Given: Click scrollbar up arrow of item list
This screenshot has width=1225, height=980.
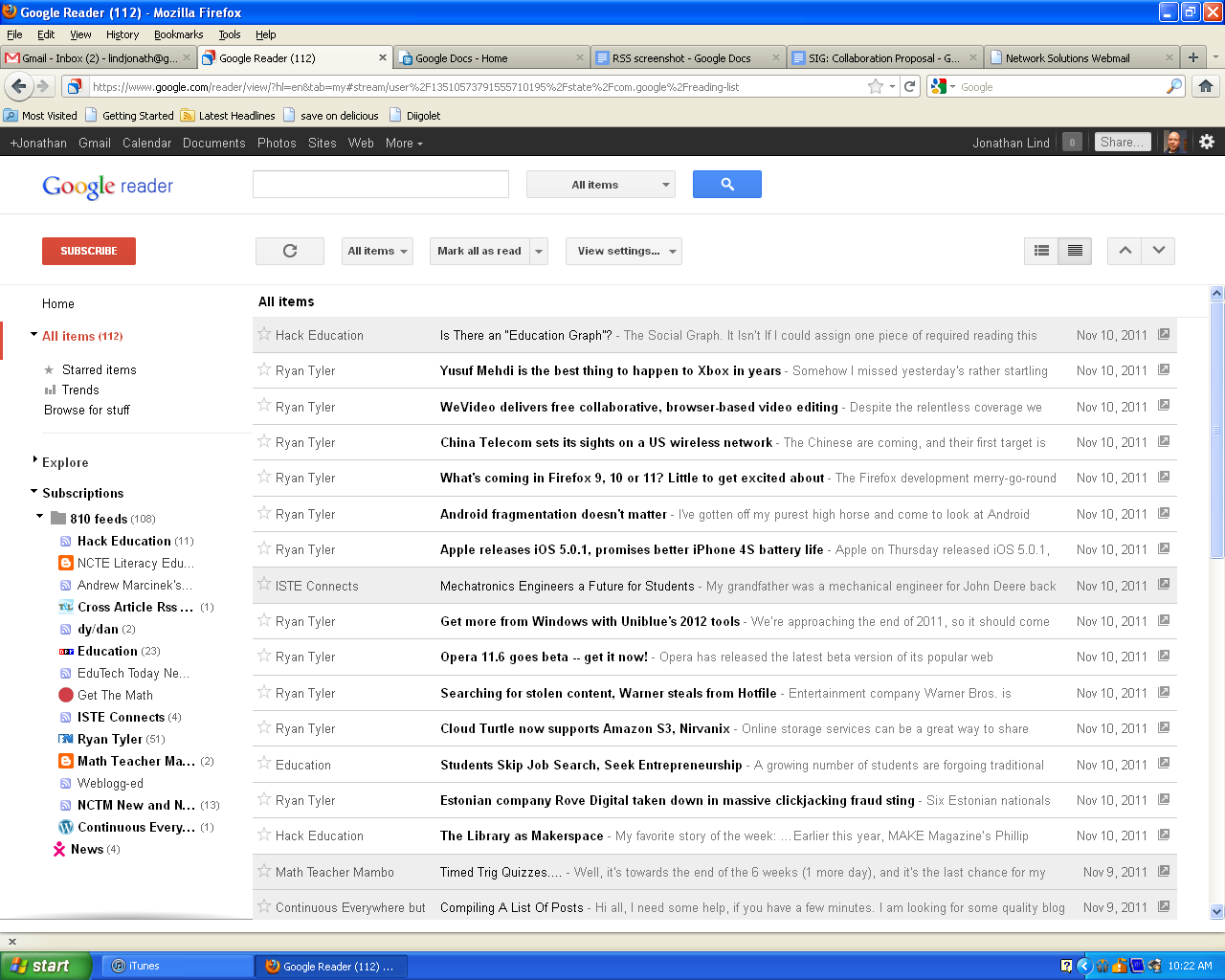Looking at the screenshot, I should click(1217, 293).
